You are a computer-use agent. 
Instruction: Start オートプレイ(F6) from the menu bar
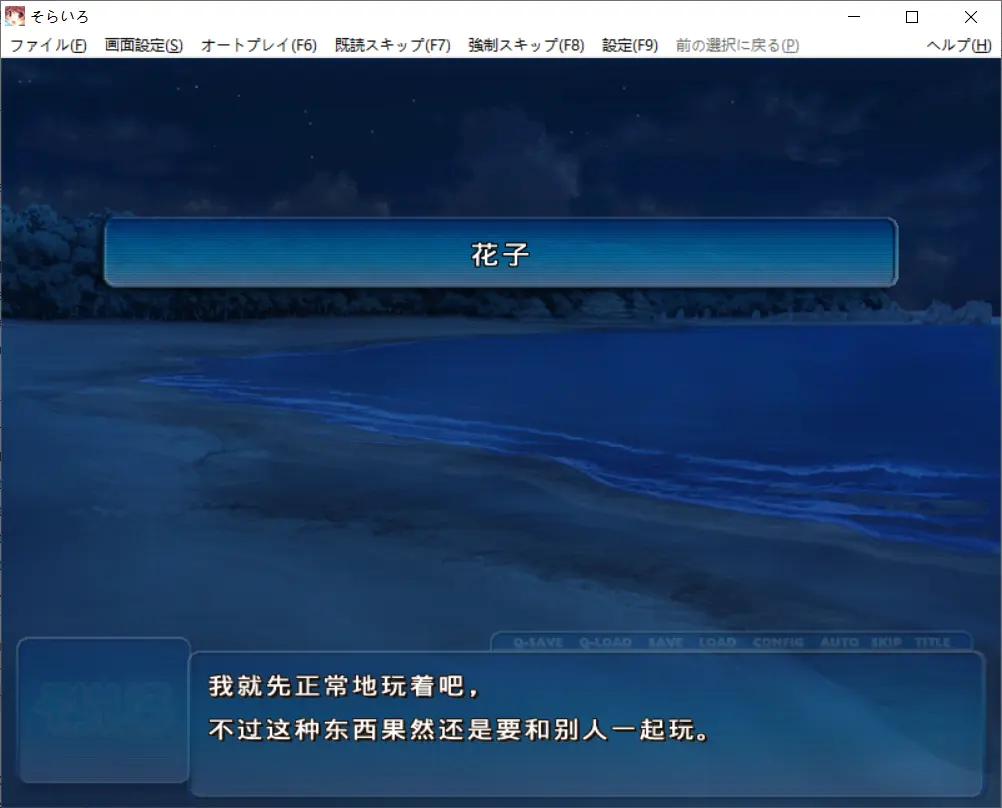click(x=259, y=45)
